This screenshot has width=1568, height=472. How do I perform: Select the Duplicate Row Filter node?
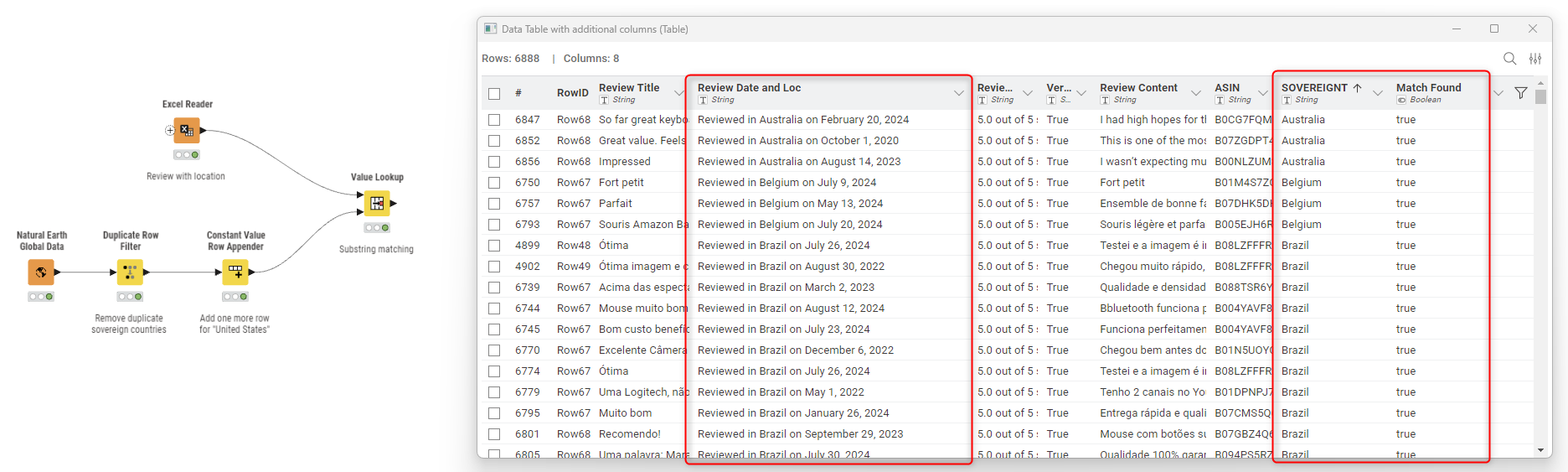(130, 272)
